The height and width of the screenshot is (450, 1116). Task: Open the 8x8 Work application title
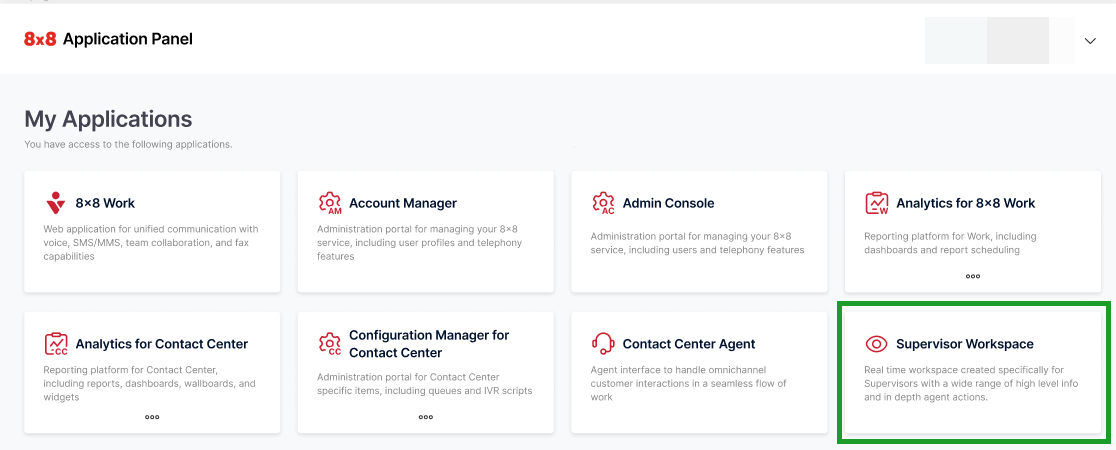click(x=105, y=203)
